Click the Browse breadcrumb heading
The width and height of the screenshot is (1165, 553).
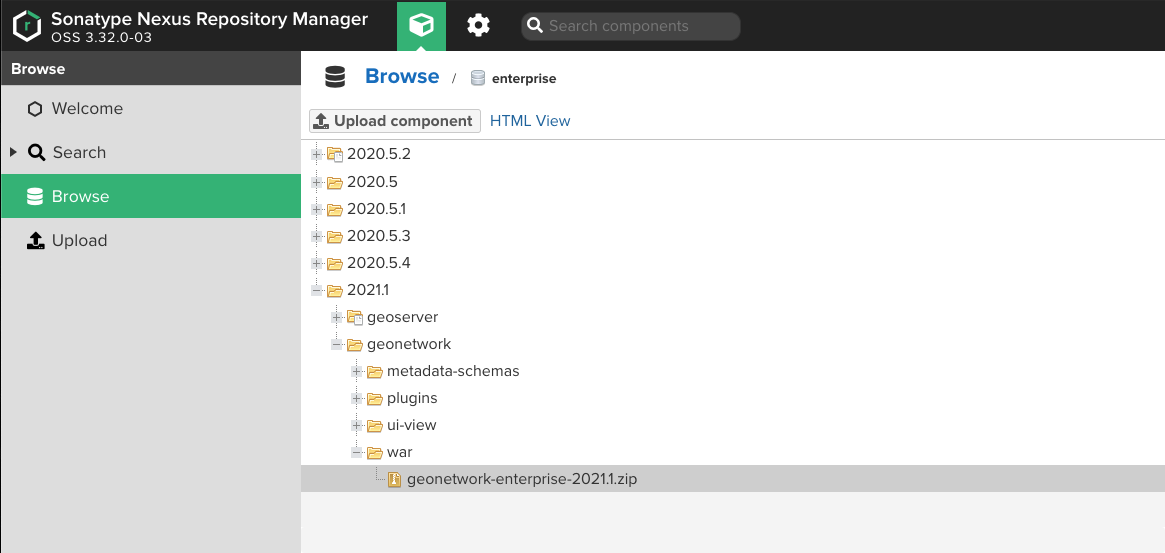point(402,77)
